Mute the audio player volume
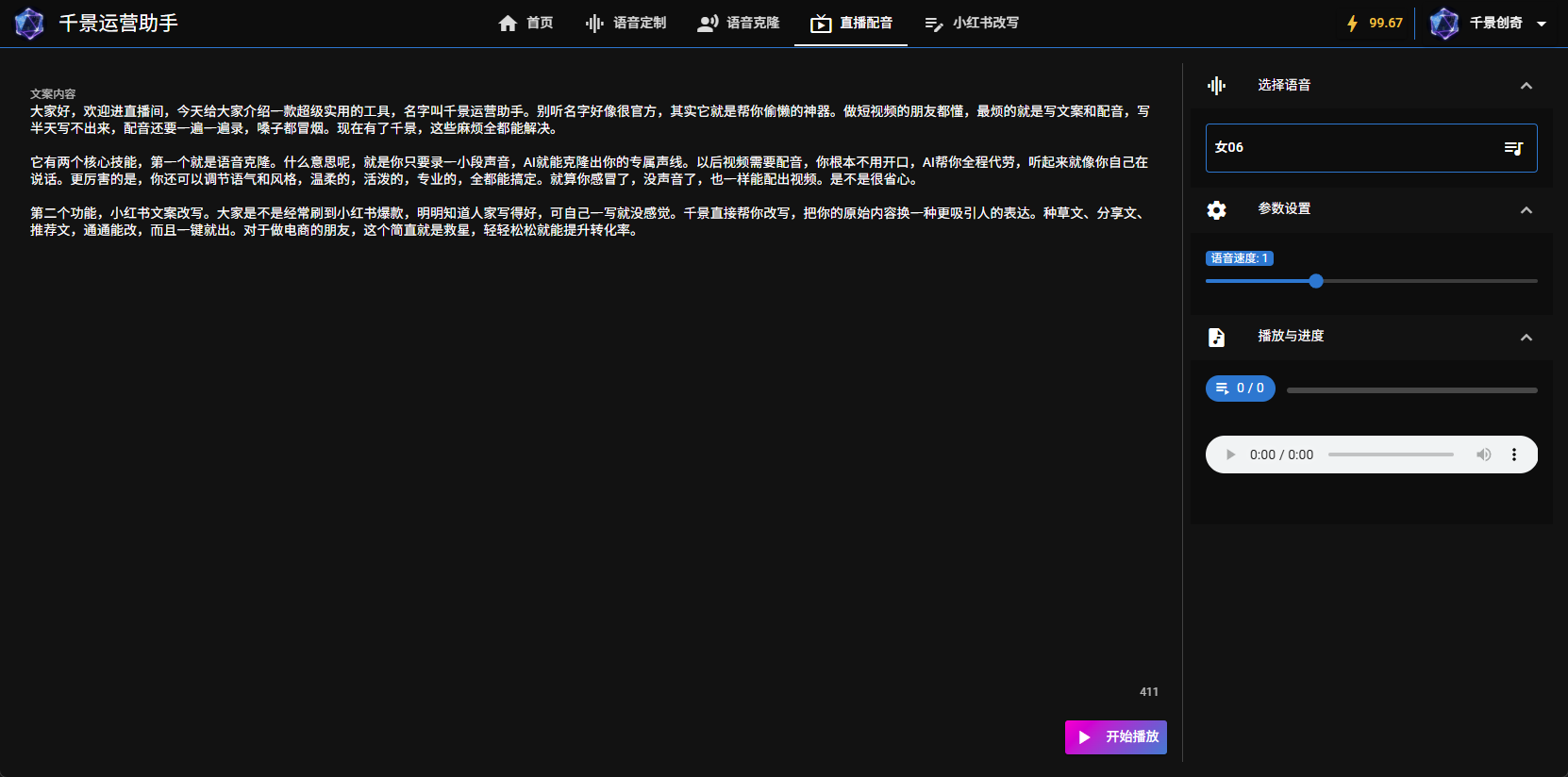Screen dimensions: 1568x777 tap(1484, 455)
